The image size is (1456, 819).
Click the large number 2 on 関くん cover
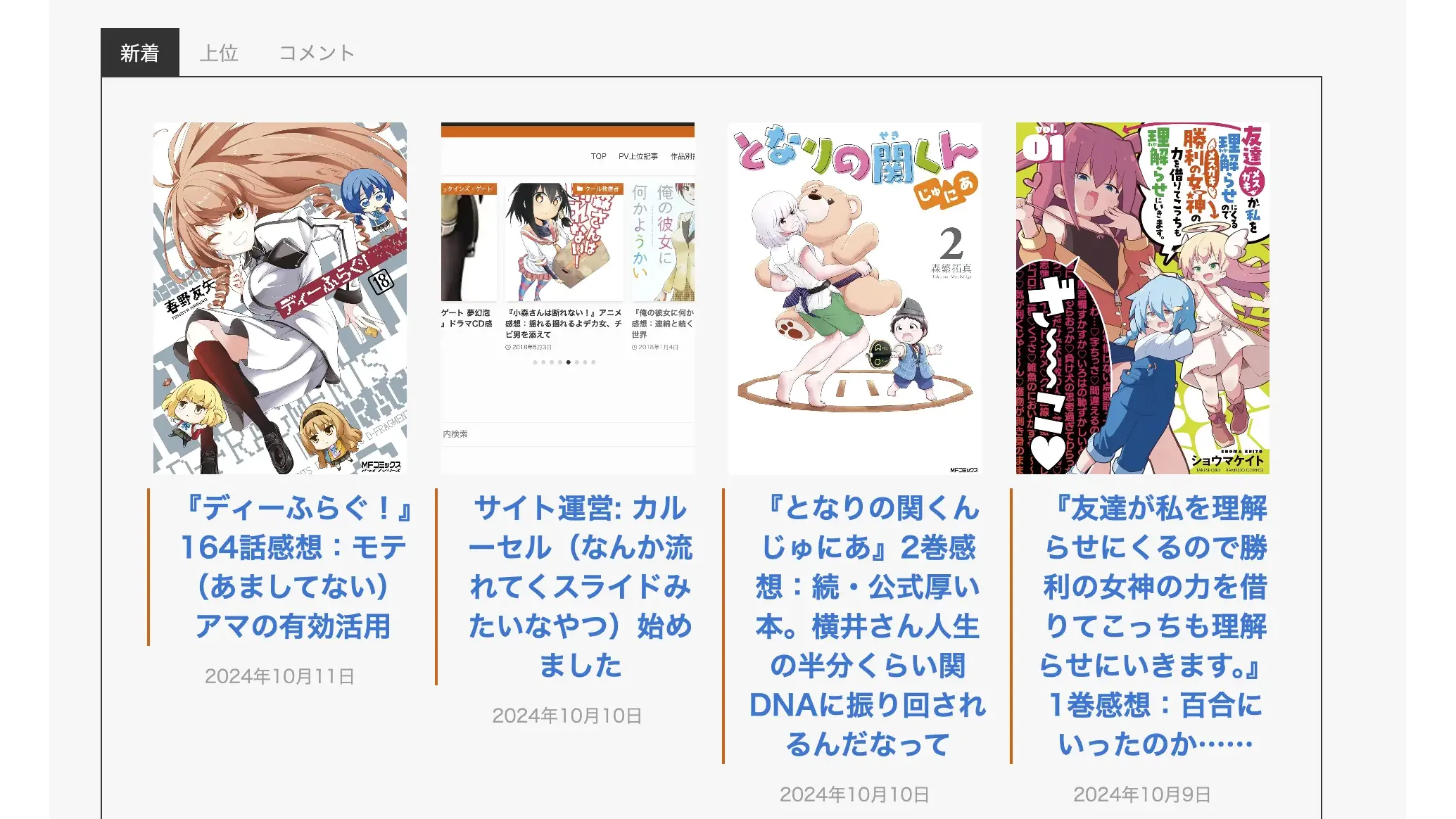coord(951,243)
